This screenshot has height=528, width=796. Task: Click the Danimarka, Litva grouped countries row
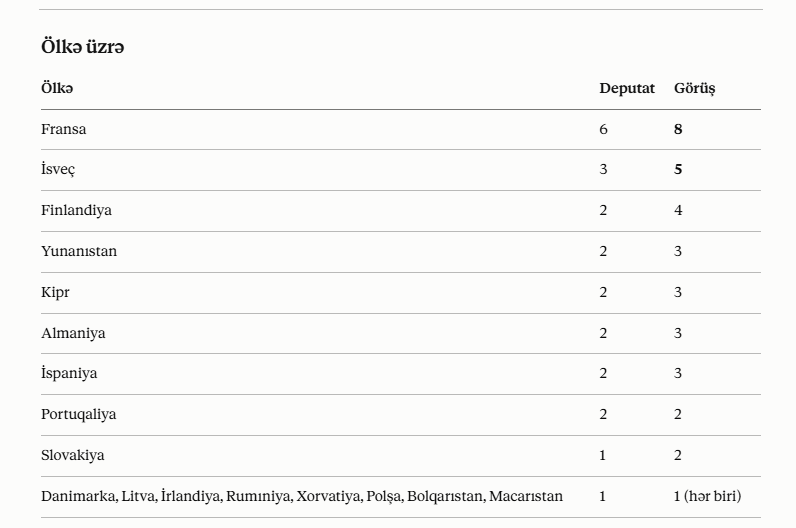coord(401,497)
